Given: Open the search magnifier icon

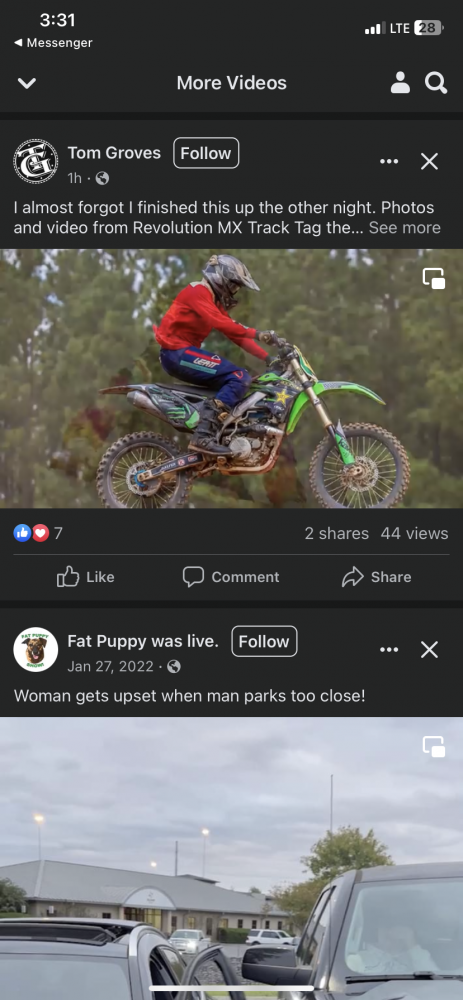Looking at the screenshot, I should [436, 83].
